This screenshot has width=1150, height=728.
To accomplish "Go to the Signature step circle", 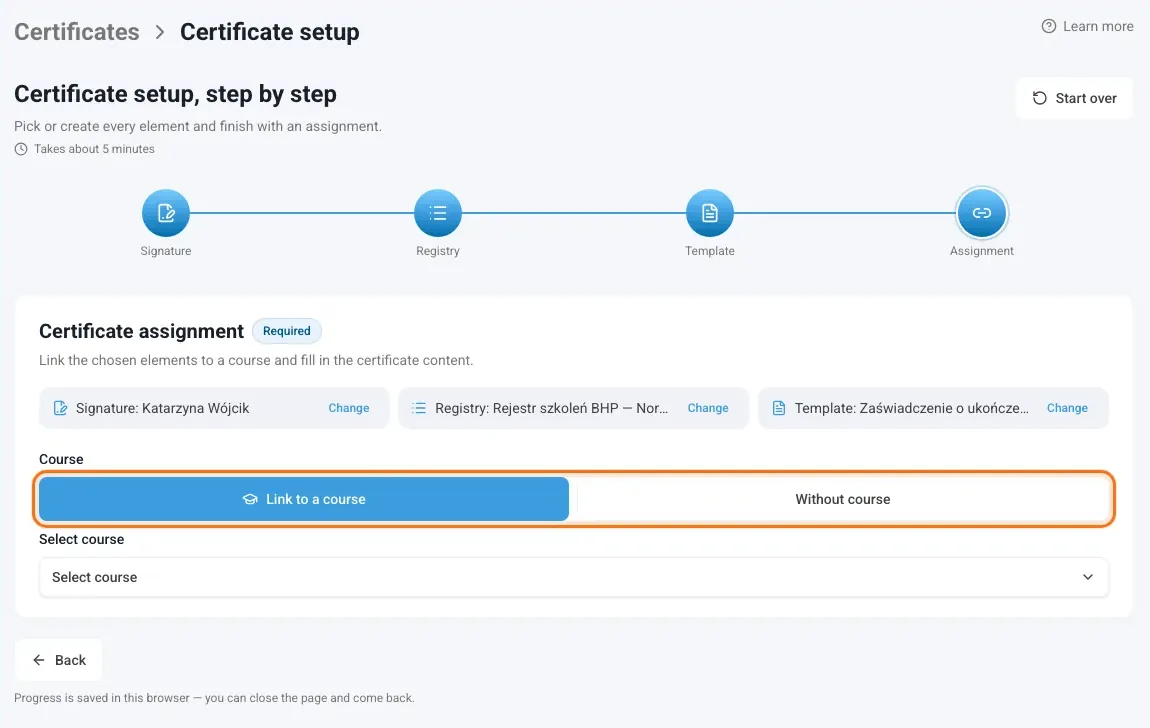I will click(x=166, y=213).
